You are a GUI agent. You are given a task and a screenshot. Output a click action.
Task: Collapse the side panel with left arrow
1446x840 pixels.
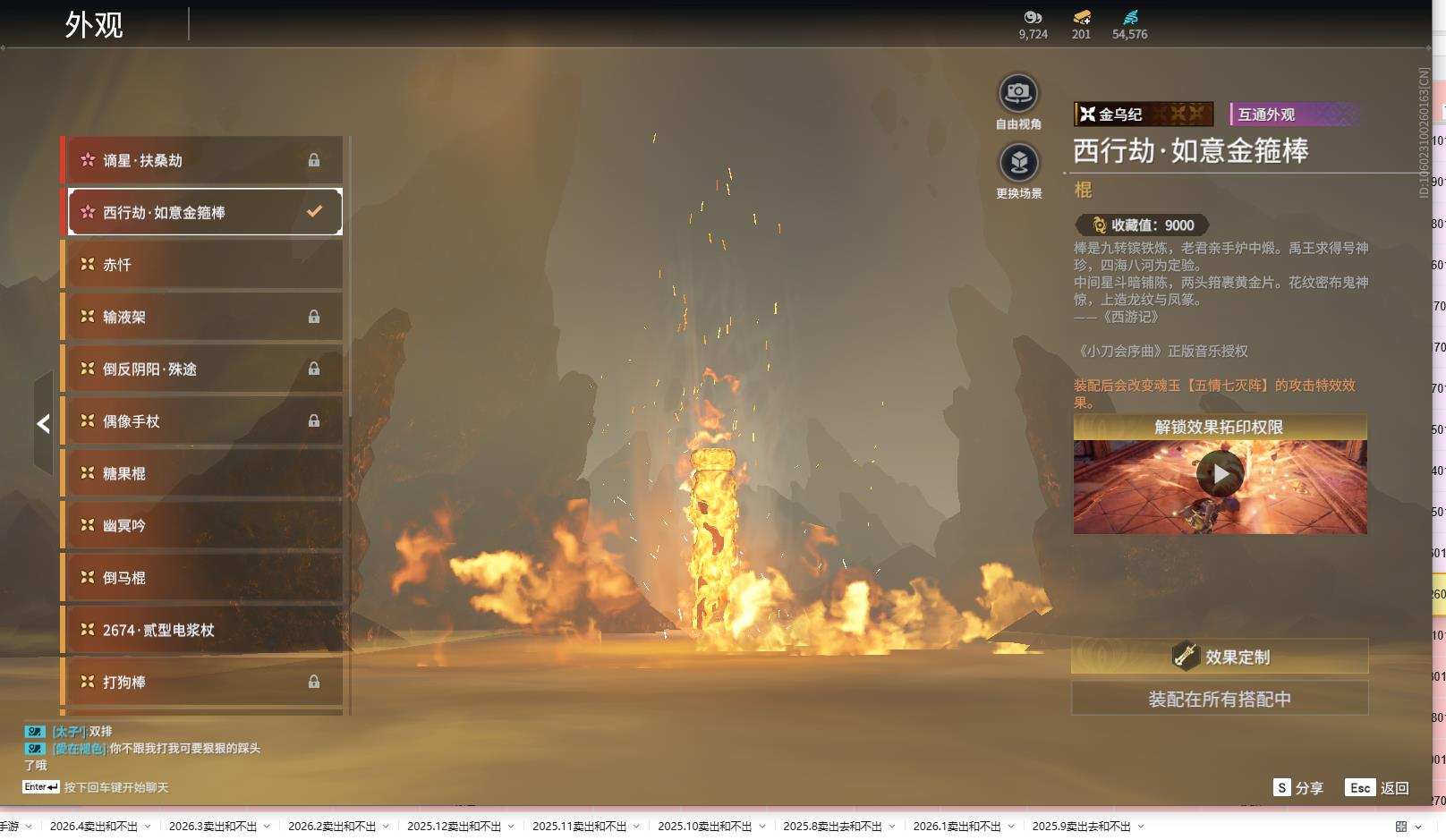coord(43,423)
